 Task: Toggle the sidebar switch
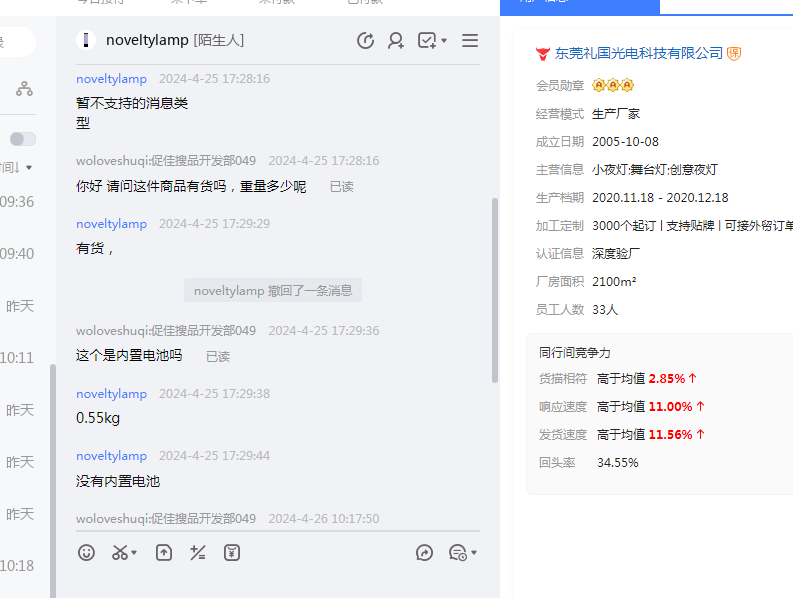click(23, 139)
